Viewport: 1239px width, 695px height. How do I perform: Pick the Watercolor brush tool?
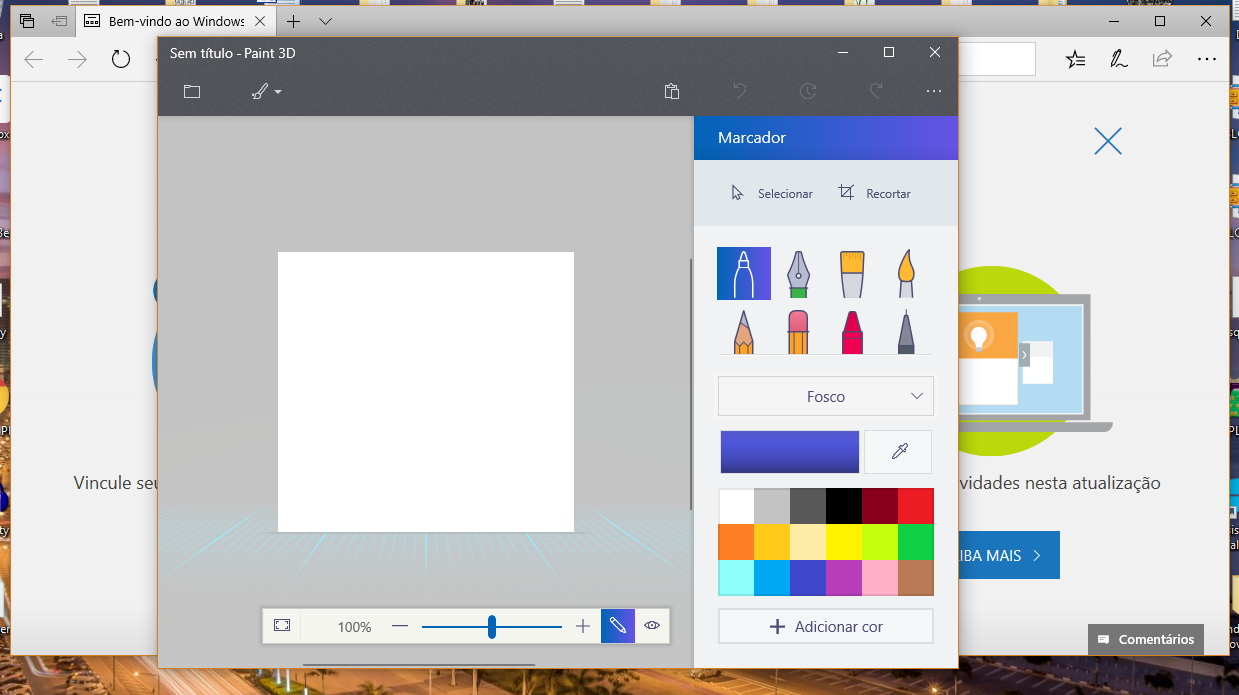(905, 274)
